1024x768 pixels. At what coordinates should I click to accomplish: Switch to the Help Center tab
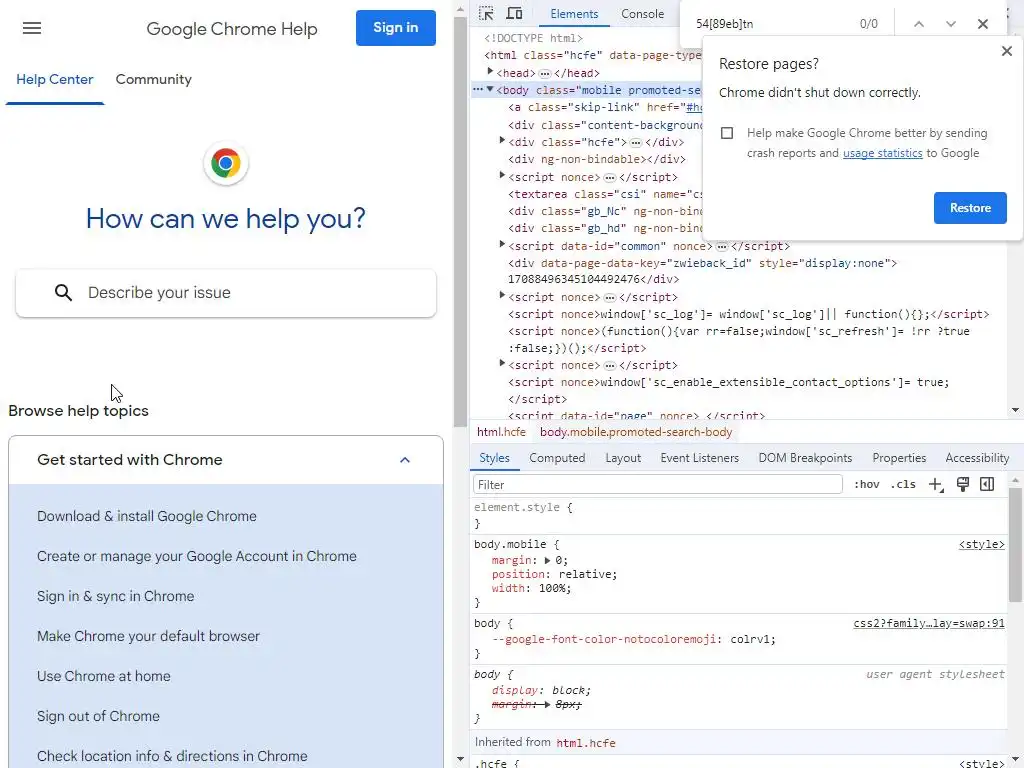[55, 80]
